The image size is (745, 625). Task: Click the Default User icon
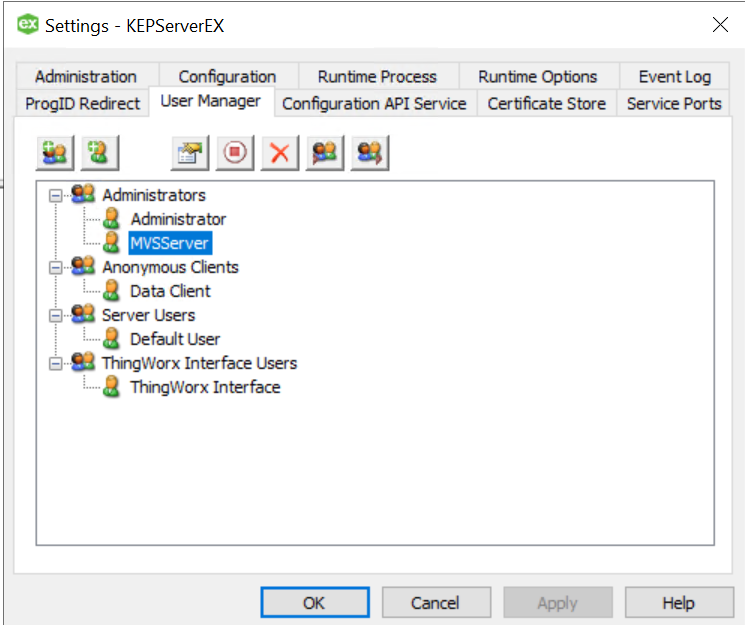[111, 338]
